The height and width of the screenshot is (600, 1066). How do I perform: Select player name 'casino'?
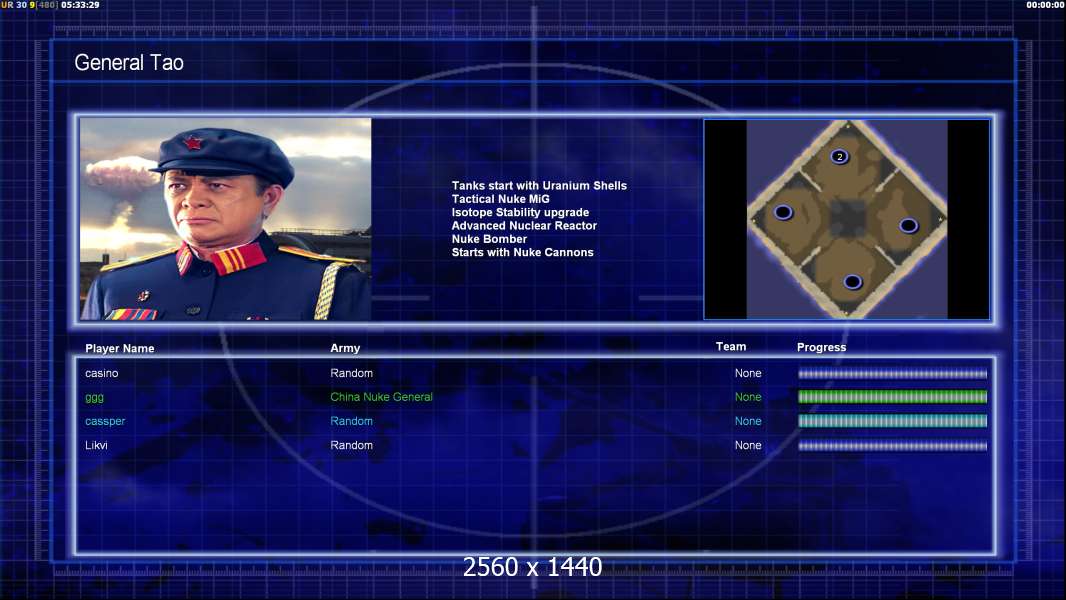pyautogui.click(x=101, y=373)
